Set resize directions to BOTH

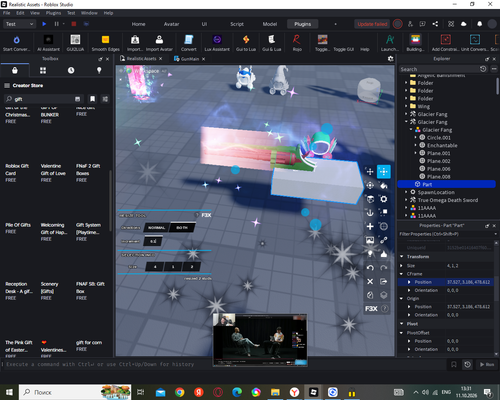[182, 228]
